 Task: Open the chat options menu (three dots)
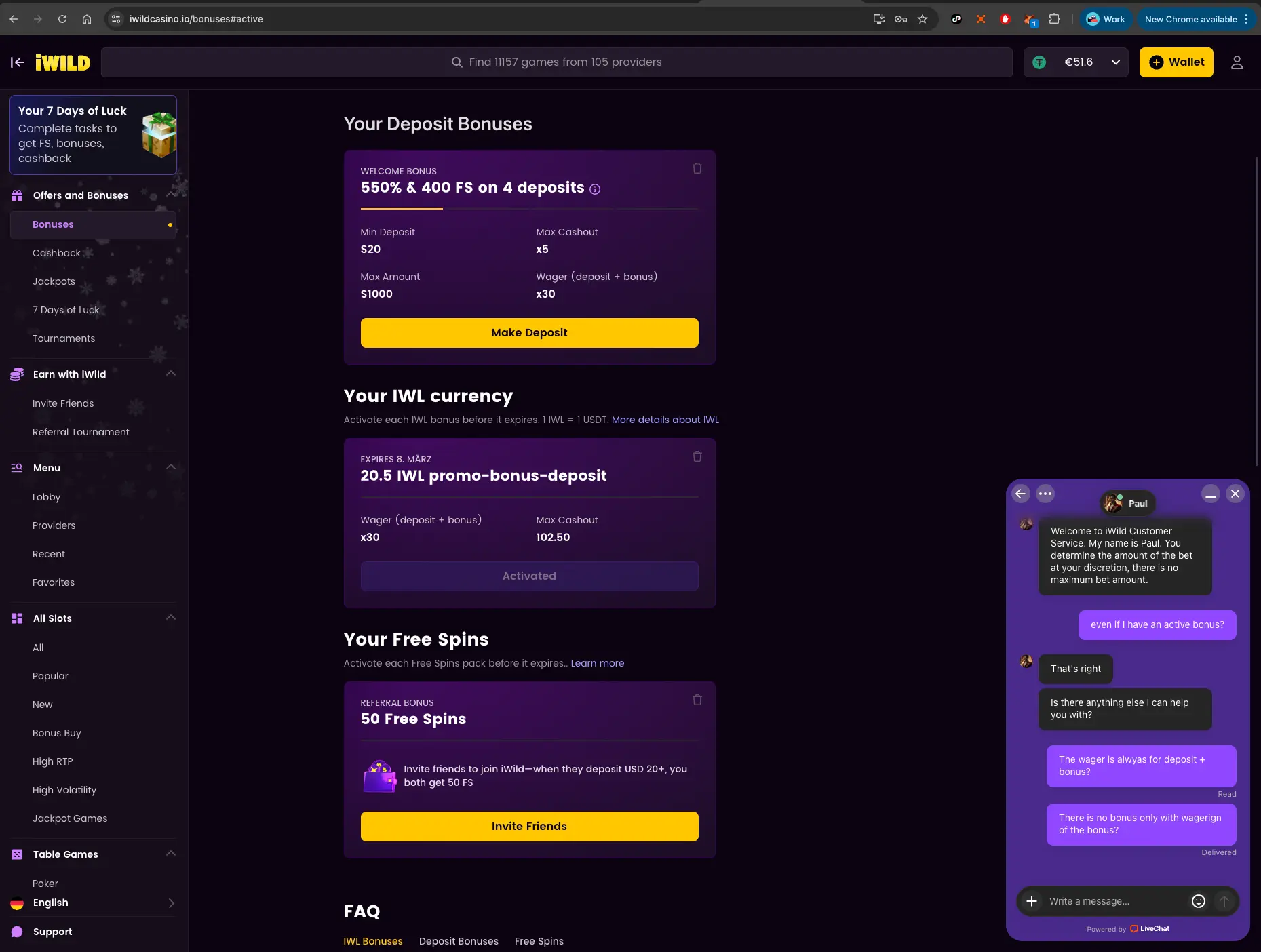(1045, 494)
